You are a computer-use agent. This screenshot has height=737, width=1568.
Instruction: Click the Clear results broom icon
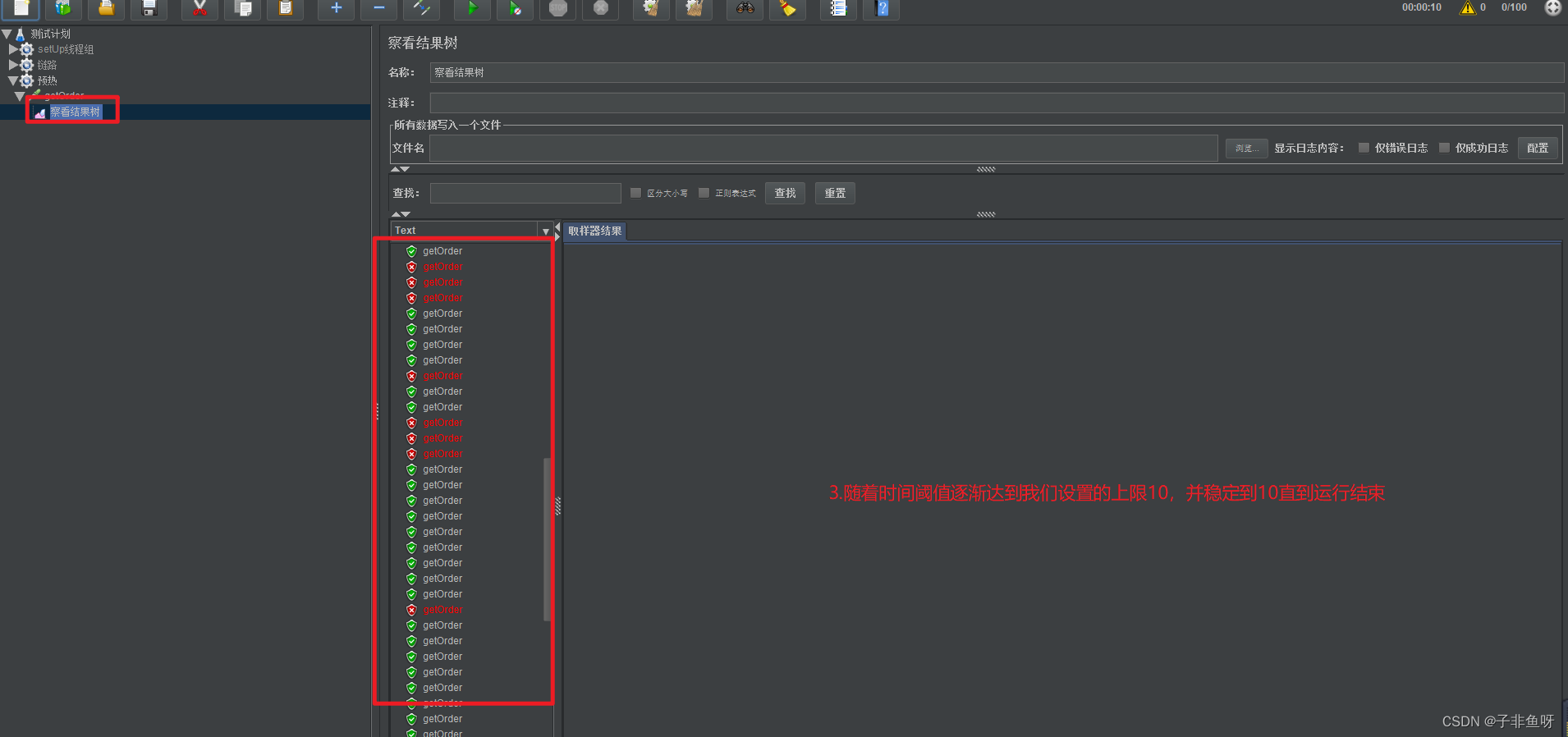(x=651, y=8)
